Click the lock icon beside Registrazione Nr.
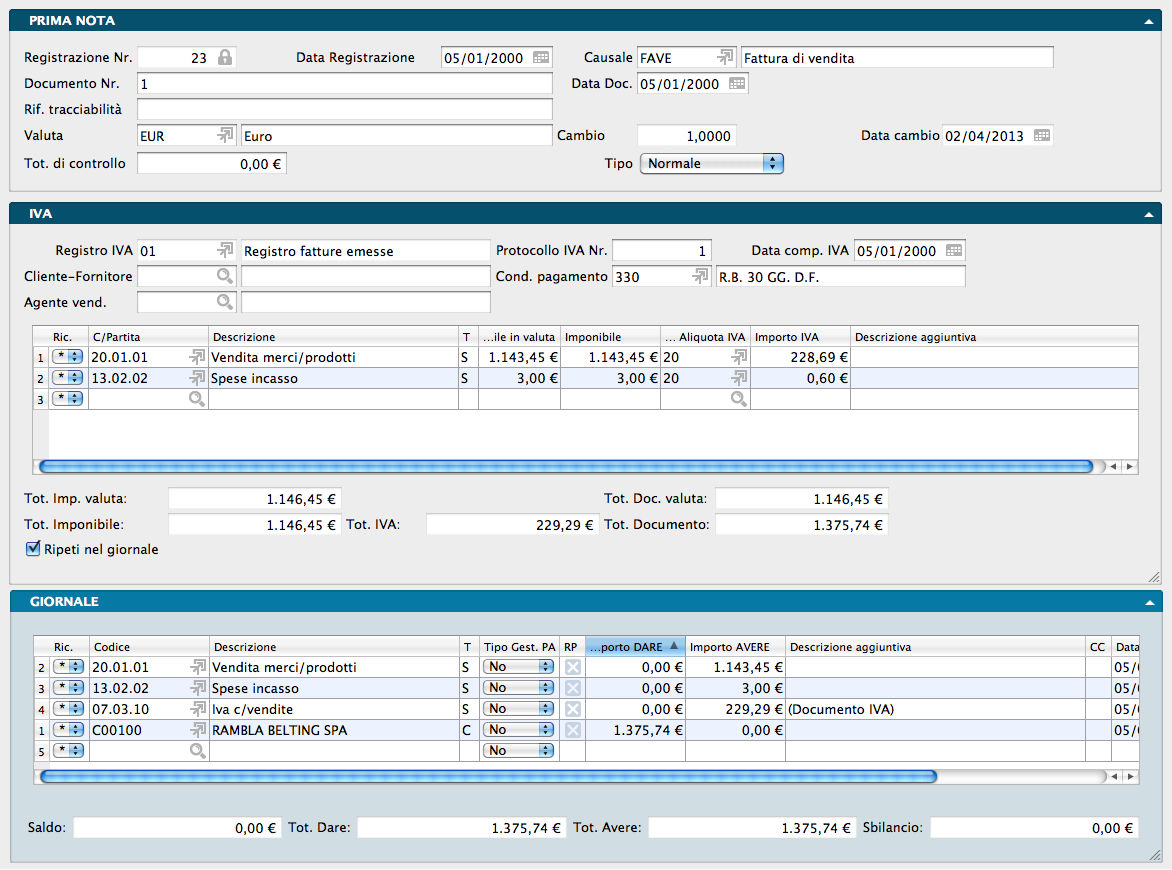Image resolution: width=1172 pixels, height=870 pixels. coord(225,58)
